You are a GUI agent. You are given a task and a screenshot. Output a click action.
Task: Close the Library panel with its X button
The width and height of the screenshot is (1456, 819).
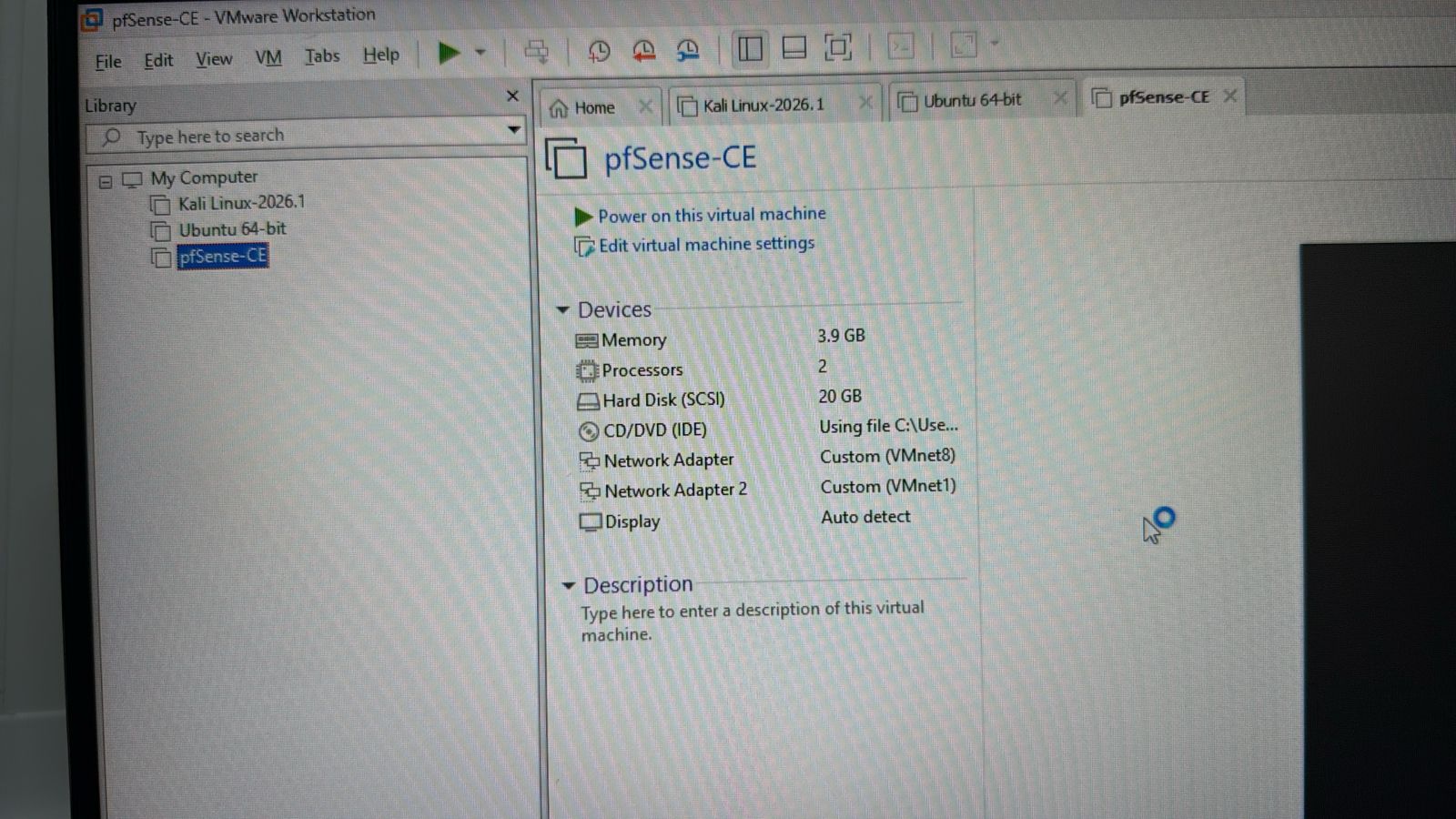(512, 96)
